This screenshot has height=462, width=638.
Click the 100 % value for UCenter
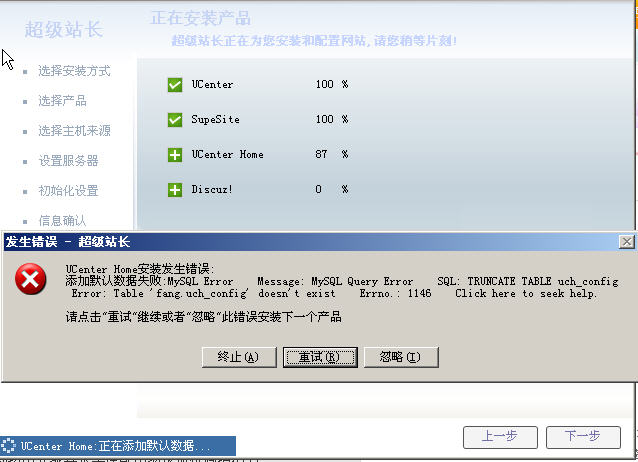[x=332, y=84]
